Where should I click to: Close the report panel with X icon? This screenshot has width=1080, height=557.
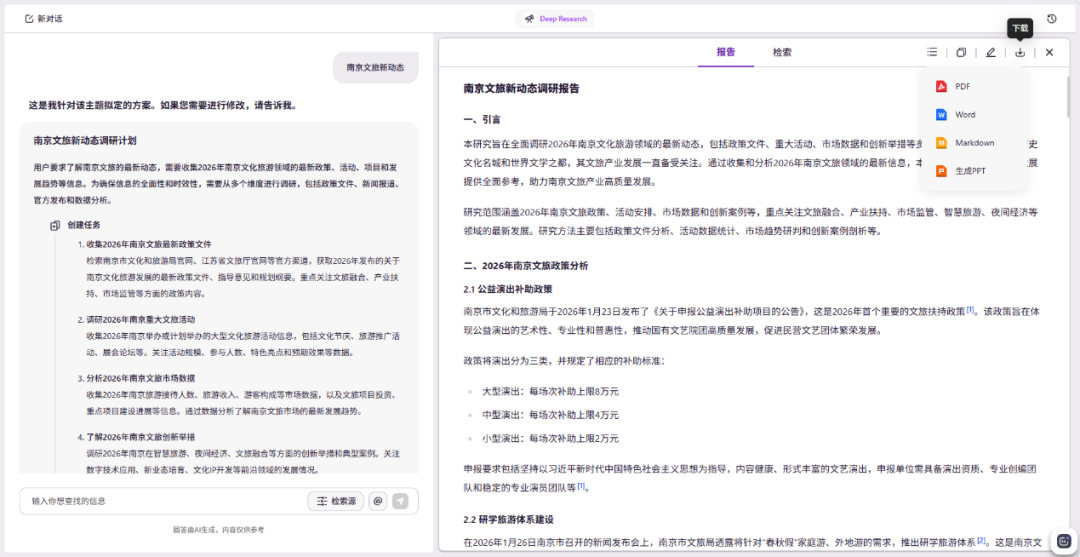pos(1049,53)
